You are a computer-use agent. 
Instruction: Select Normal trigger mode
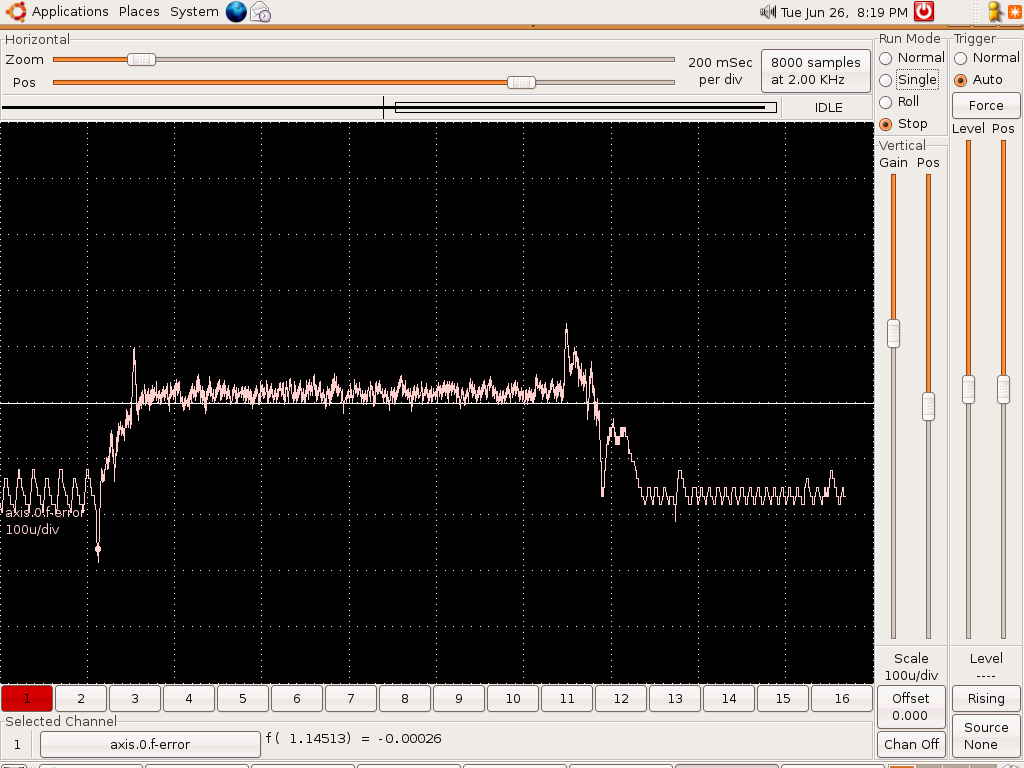987,58
